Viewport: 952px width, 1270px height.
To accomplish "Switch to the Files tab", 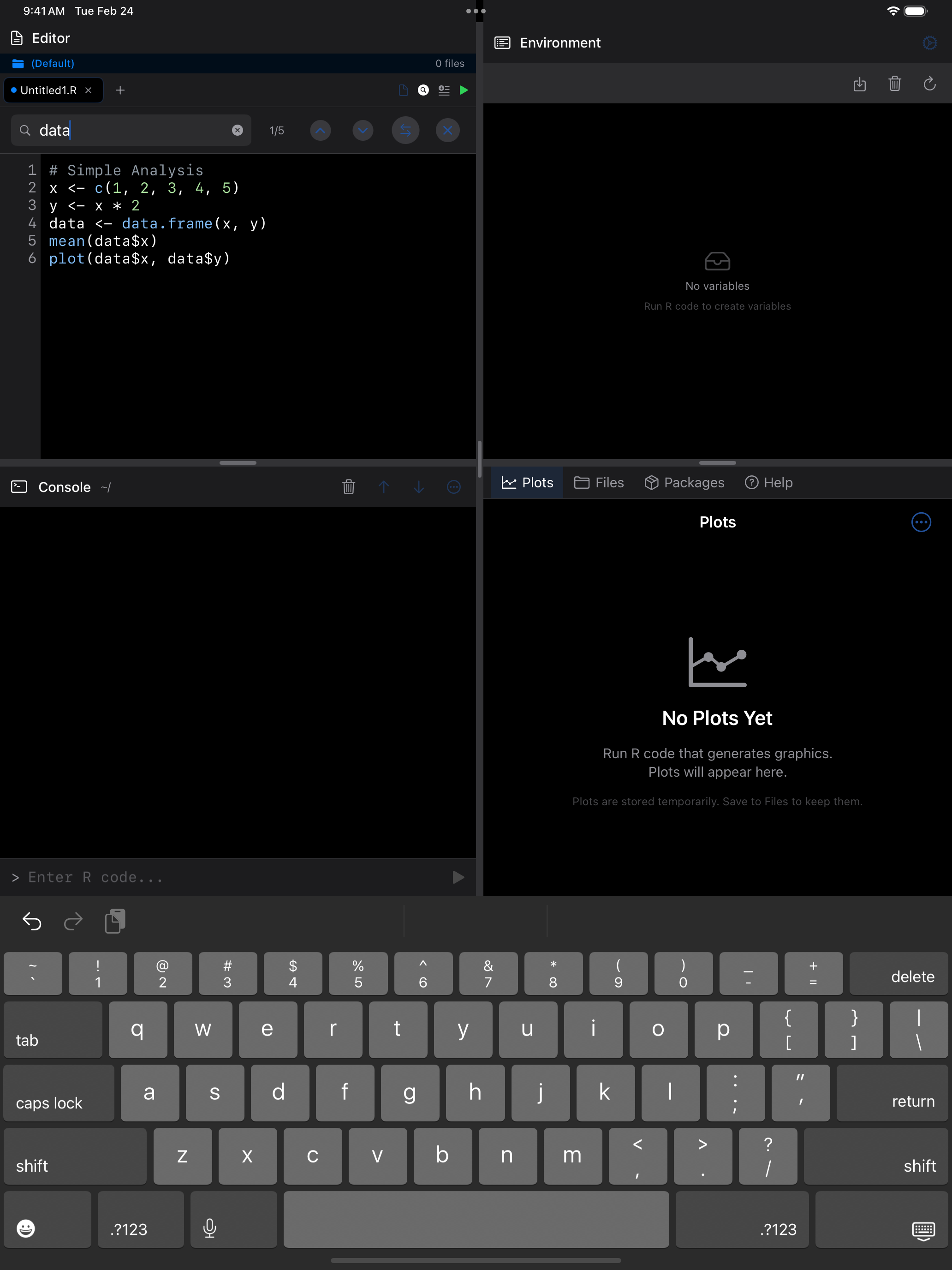I will tap(599, 482).
